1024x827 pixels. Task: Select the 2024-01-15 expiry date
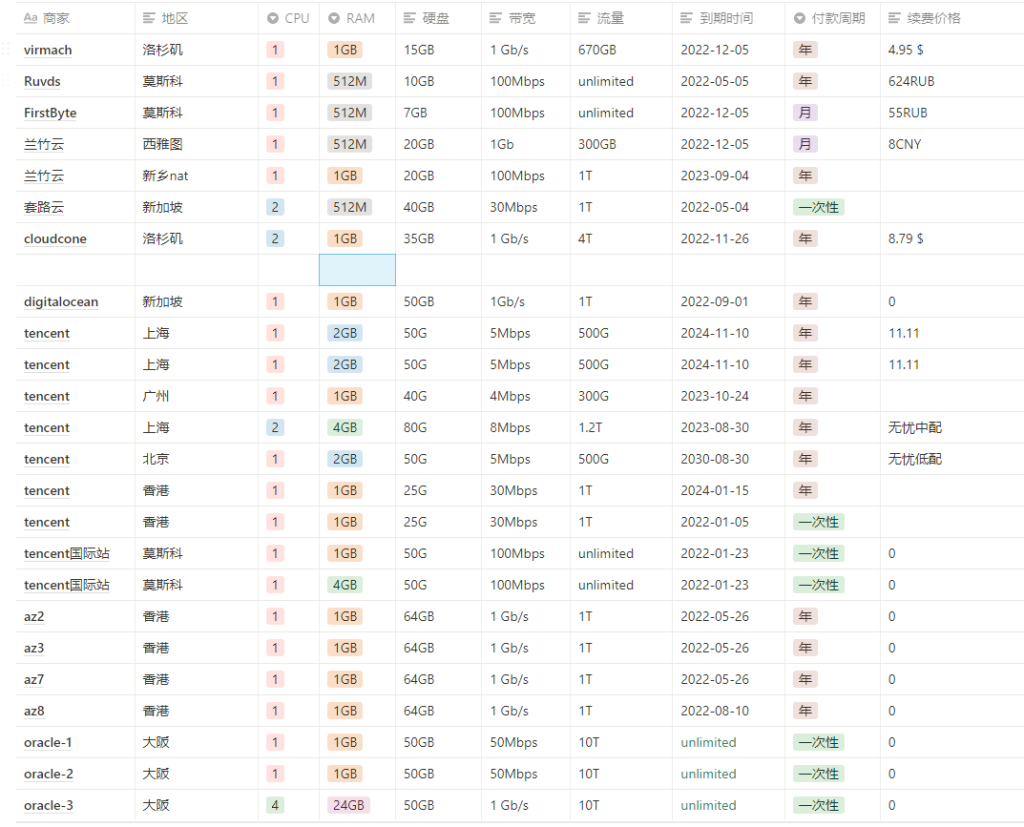(729, 491)
